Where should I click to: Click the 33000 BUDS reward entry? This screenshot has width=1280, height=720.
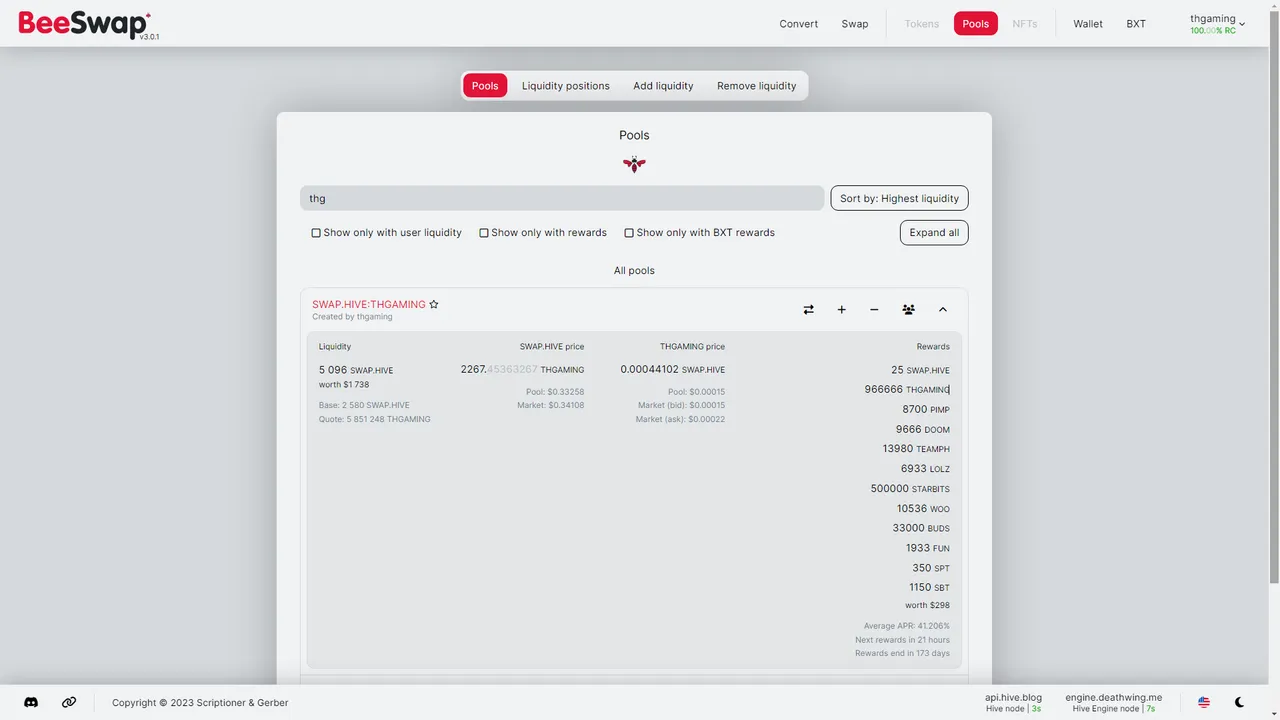click(x=921, y=528)
